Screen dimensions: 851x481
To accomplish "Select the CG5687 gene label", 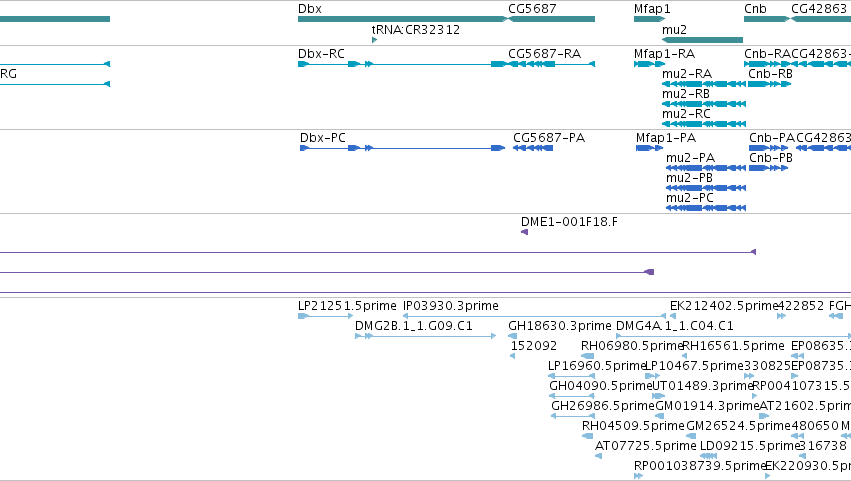I will pos(532,9).
